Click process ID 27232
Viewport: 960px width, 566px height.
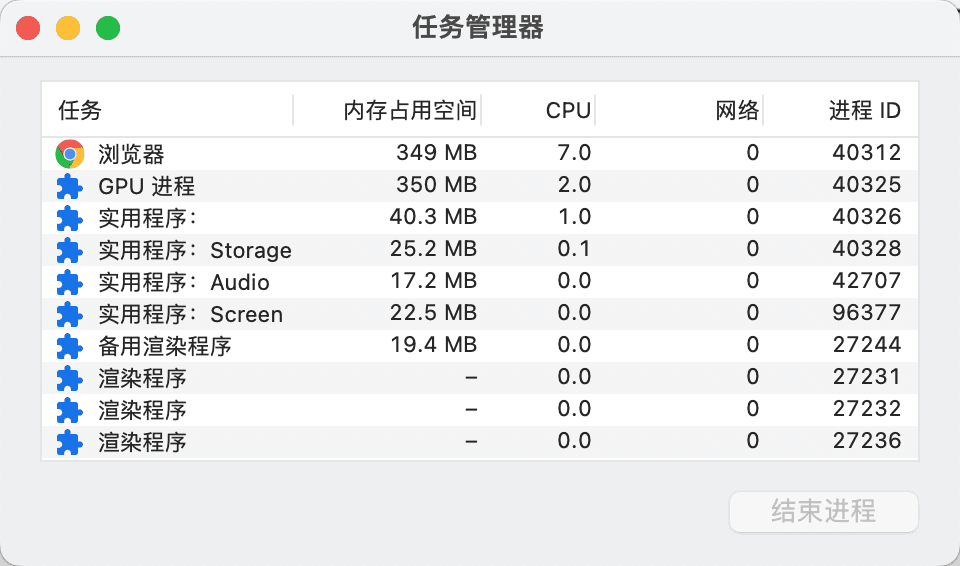point(867,408)
